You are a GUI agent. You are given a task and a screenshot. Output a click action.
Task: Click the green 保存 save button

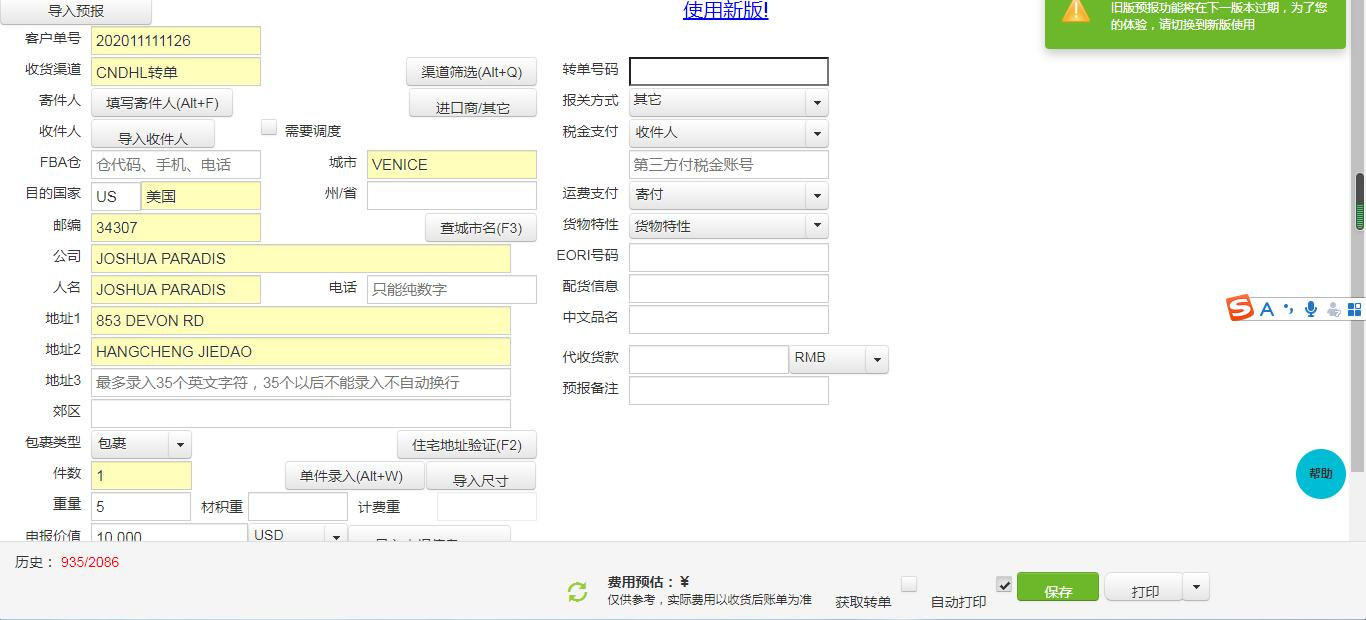pos(1057,587)
